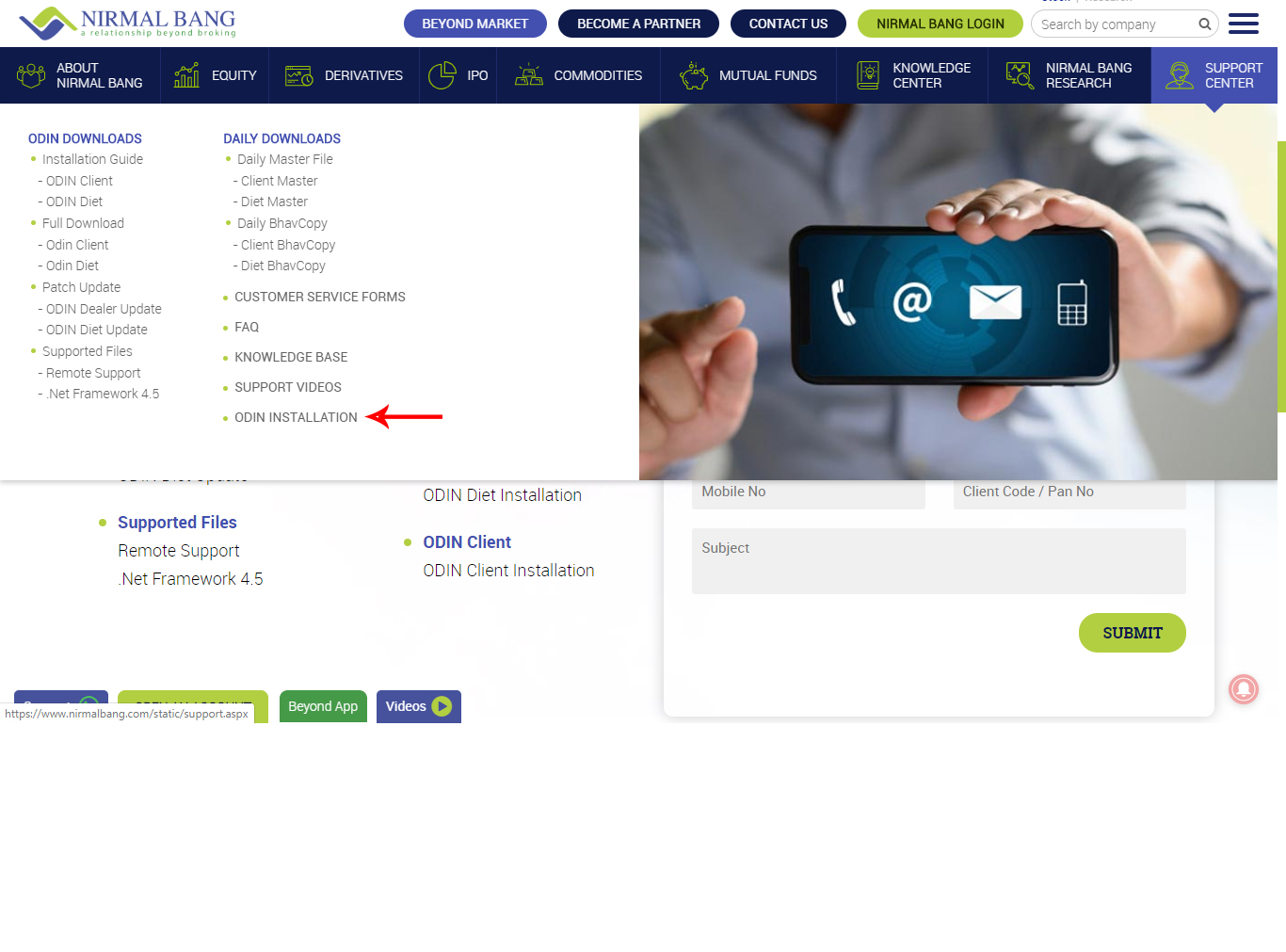Click the Videos play button
Viewport: 1286px width, 952px height.
coord(442,706)
